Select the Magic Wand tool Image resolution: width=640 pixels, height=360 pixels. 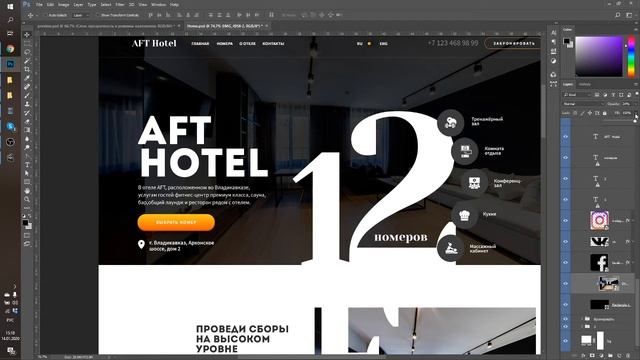[x=27, y=61]
